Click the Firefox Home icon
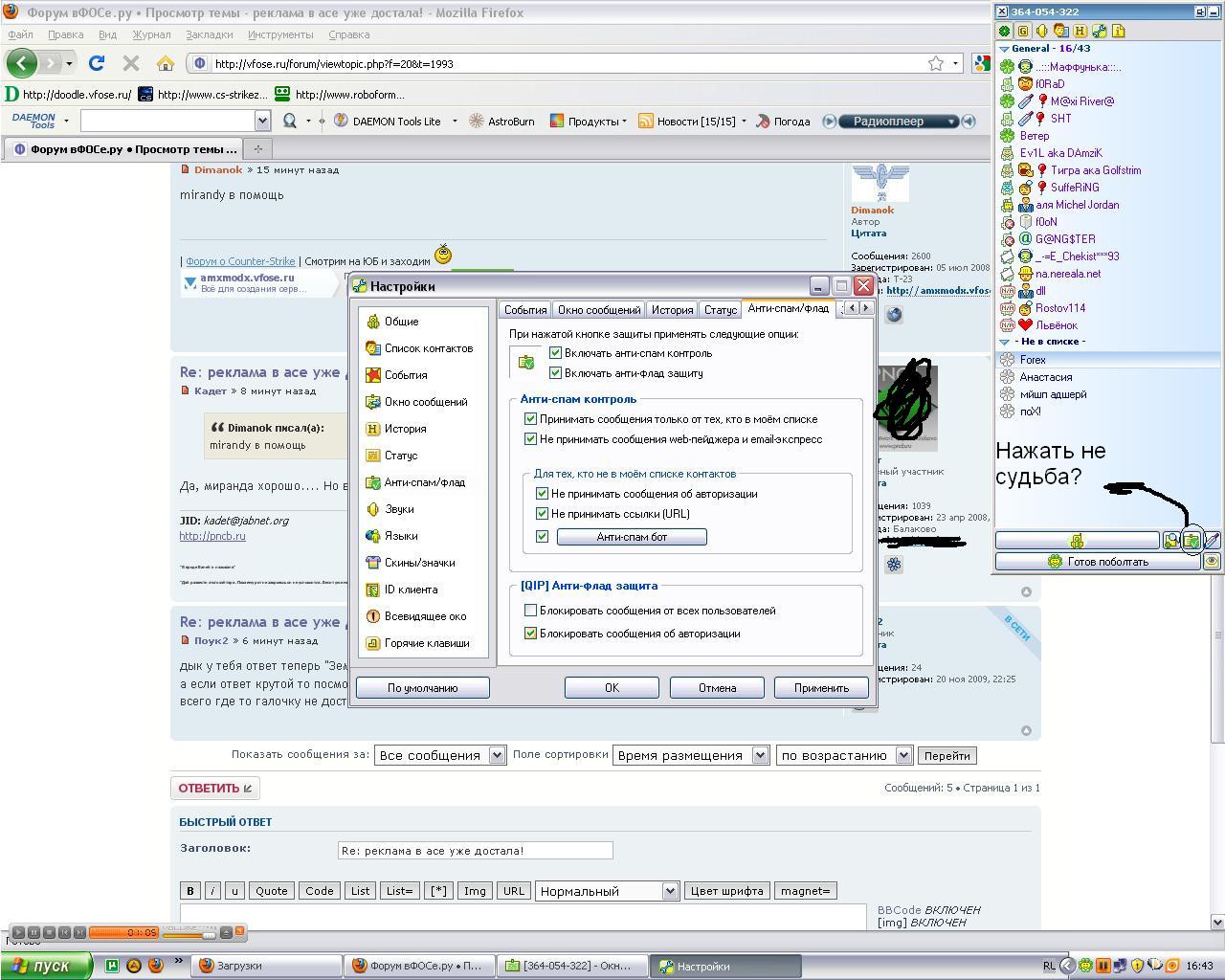 coord(166,63)
